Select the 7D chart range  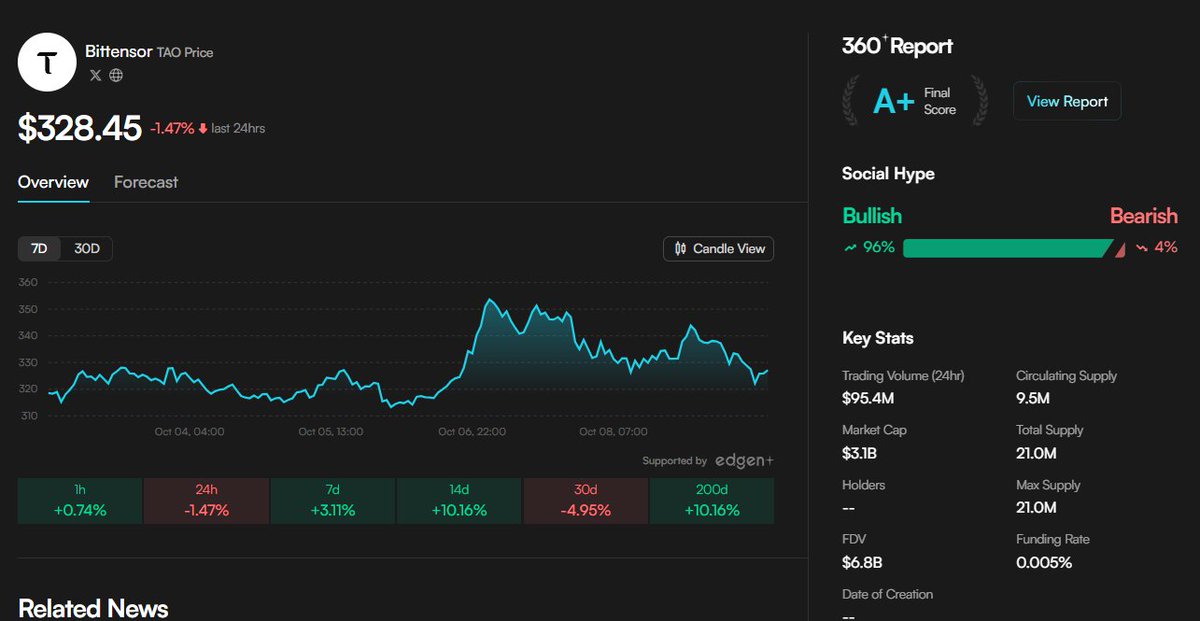[40, 249]
